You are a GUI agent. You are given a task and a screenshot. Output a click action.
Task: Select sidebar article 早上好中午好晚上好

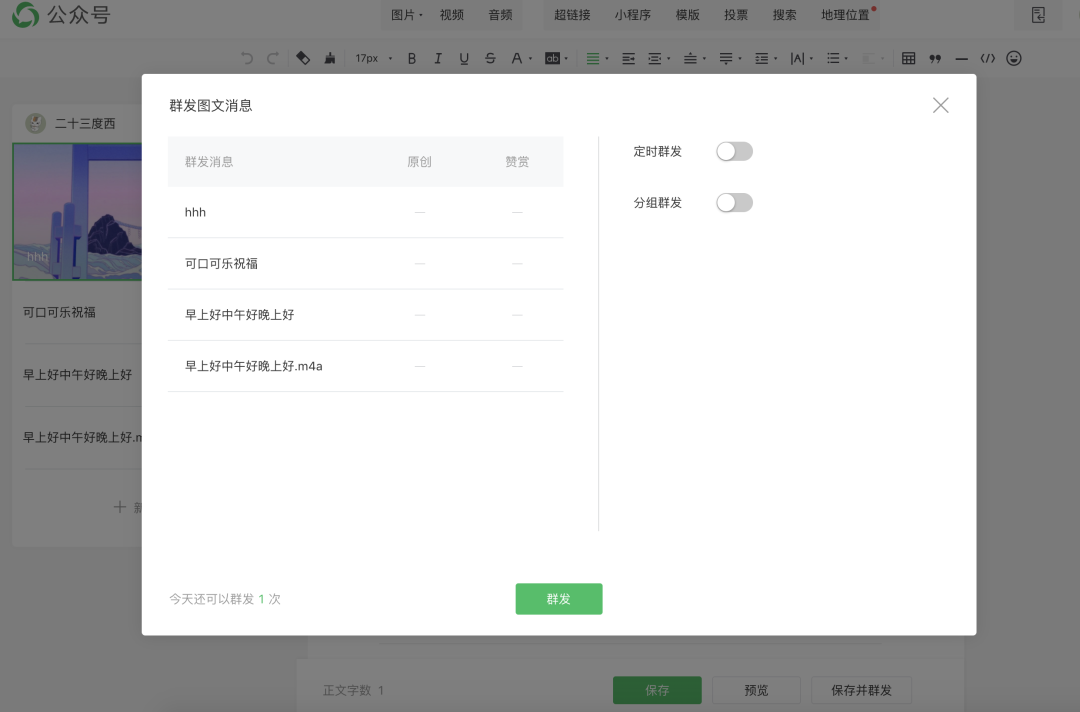[x=77, y=375]
